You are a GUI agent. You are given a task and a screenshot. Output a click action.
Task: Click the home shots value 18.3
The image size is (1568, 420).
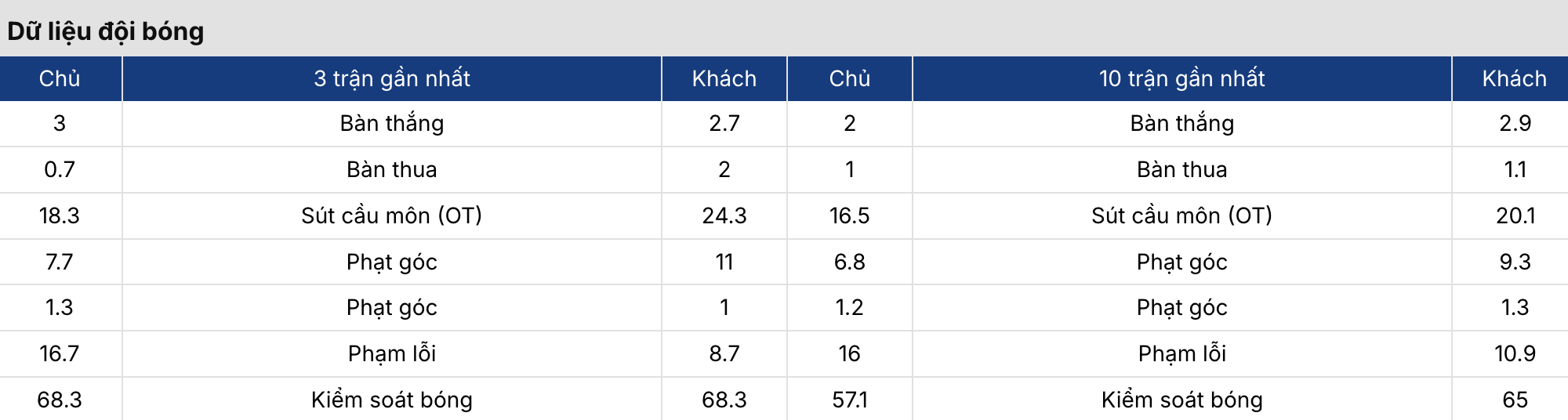(x=60, y=215)
